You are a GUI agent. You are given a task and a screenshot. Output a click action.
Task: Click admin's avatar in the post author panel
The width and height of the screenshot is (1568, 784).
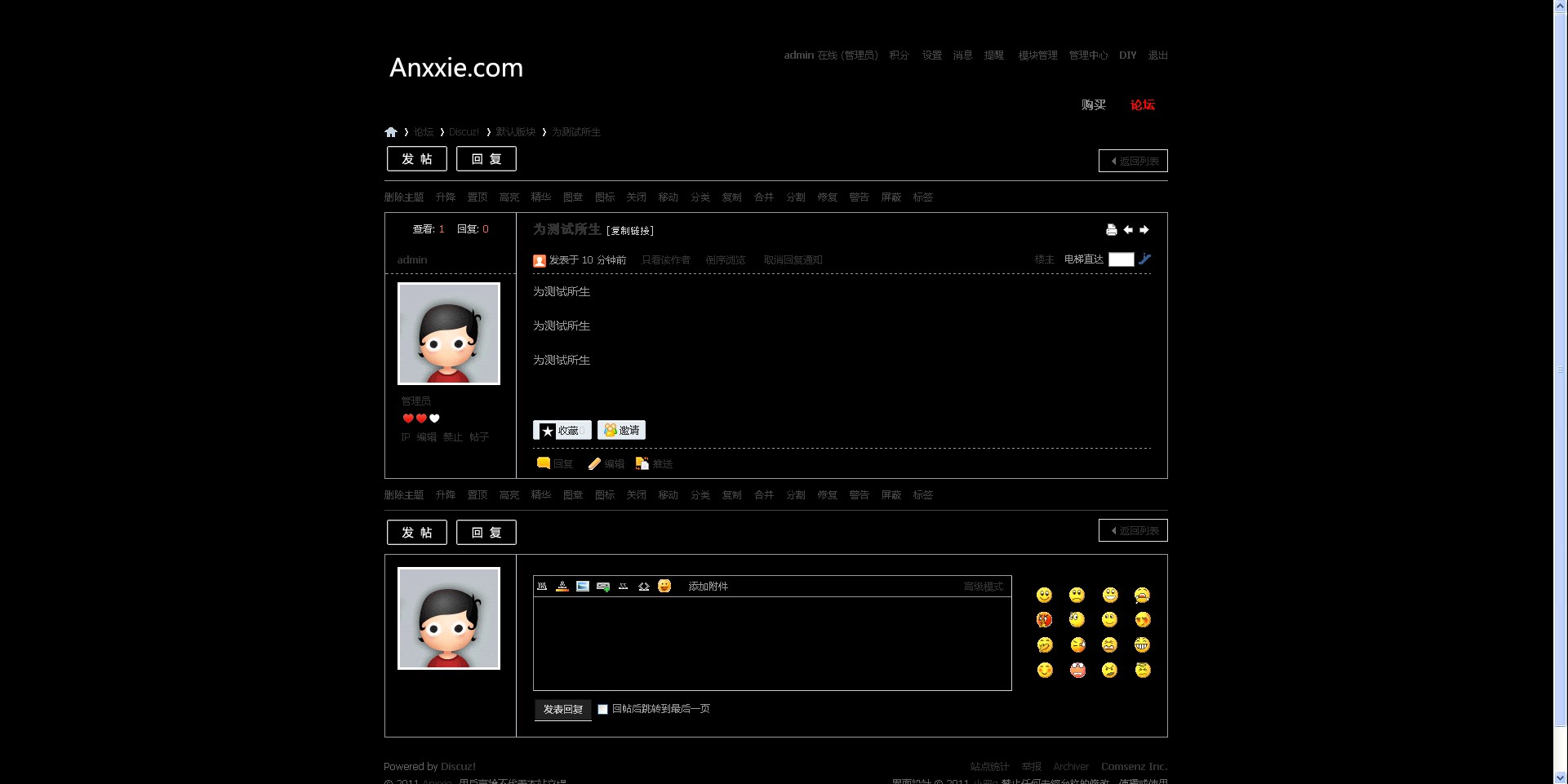(x=449, y=334)
